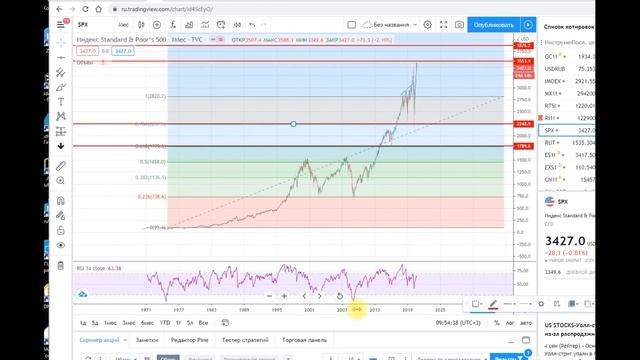Click the chart zoom in plus button
This screenshot has height=360, width=640.
pos(284,296)
